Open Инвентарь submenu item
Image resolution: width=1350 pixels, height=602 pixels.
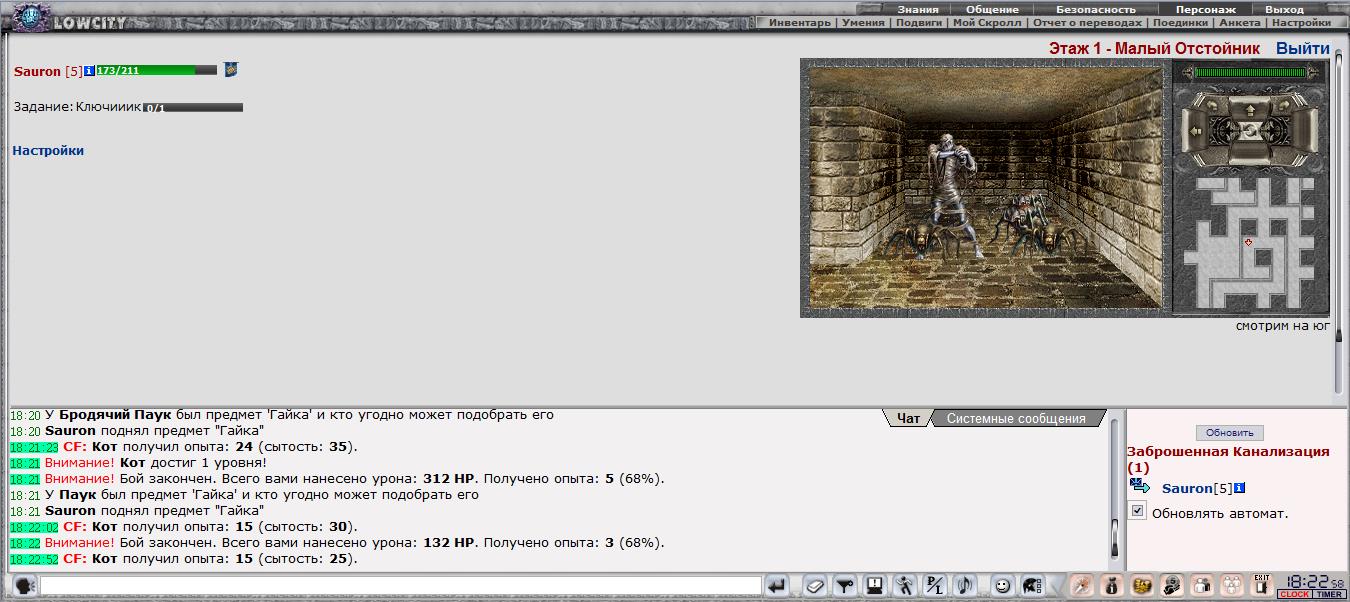point(800,22)
